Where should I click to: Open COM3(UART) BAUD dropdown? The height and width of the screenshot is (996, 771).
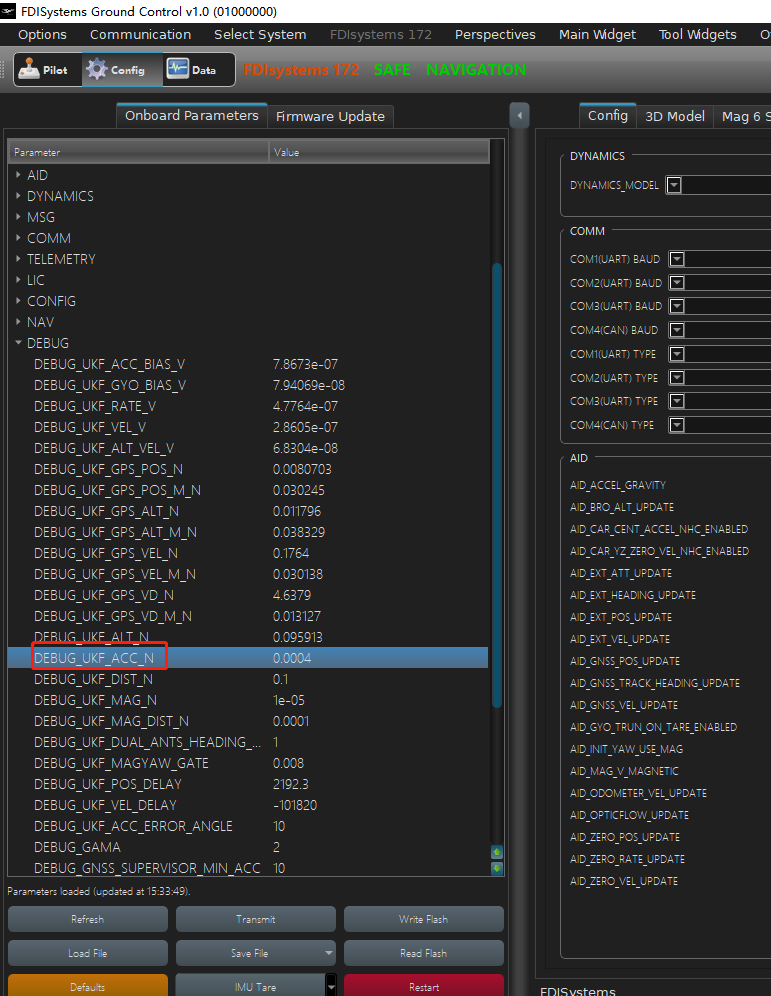pos(677,306)
